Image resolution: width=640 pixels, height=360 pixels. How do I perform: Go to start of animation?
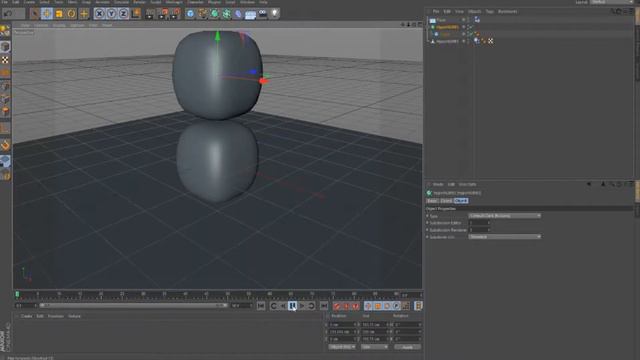pos(261,306)
